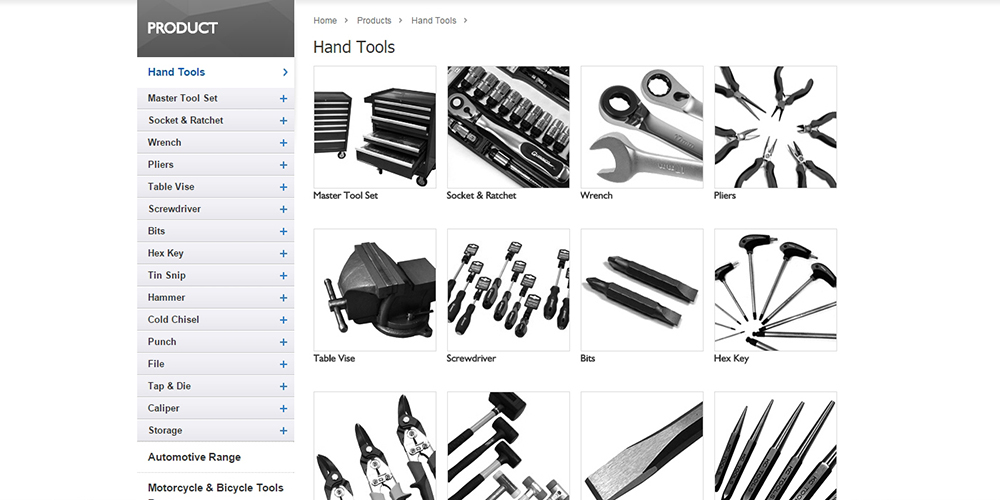Expand the Master Tool Set plus icon
This screenshot has width=1000, height=500.
click(283, 99)
